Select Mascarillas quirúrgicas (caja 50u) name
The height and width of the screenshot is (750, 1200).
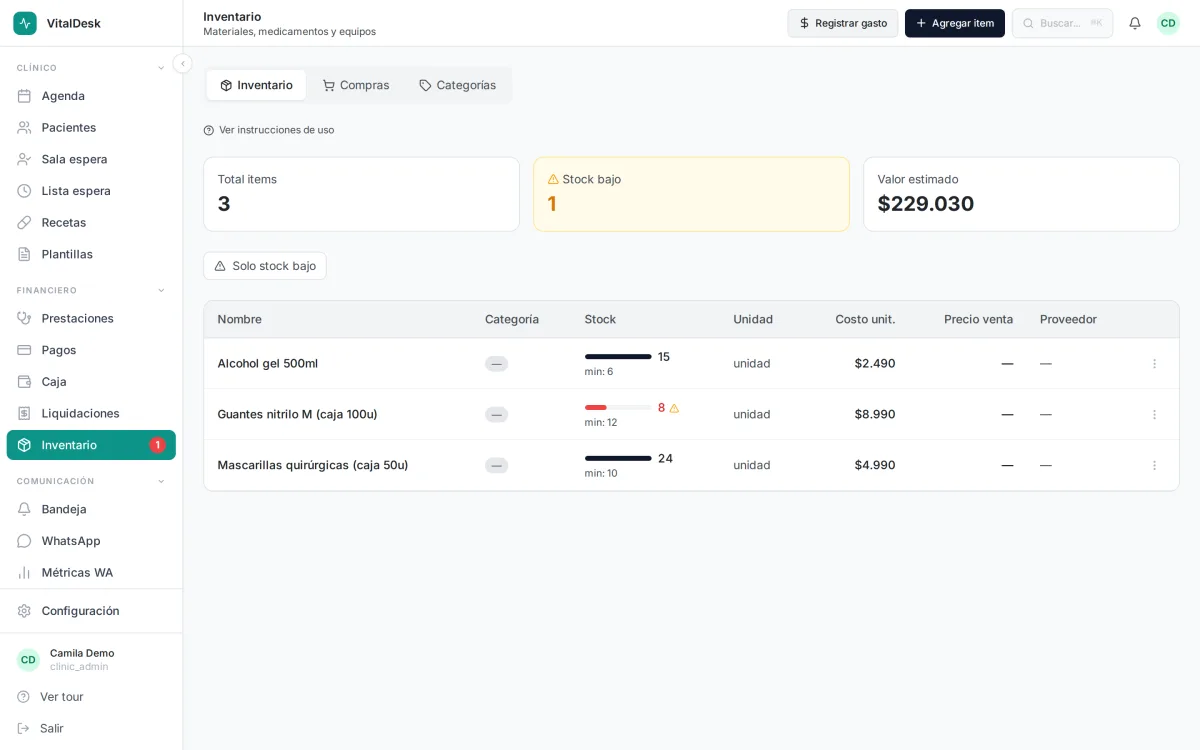point(313,466)
